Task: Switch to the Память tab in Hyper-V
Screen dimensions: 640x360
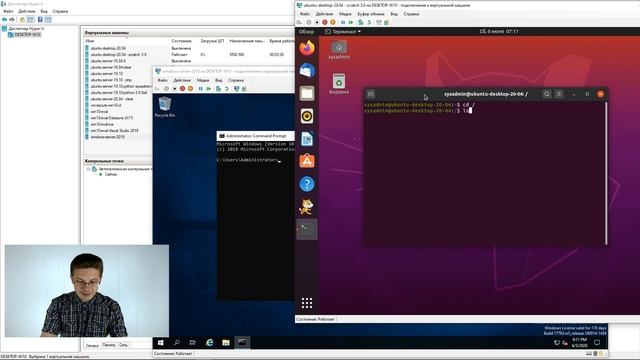Action: [109, 345]
